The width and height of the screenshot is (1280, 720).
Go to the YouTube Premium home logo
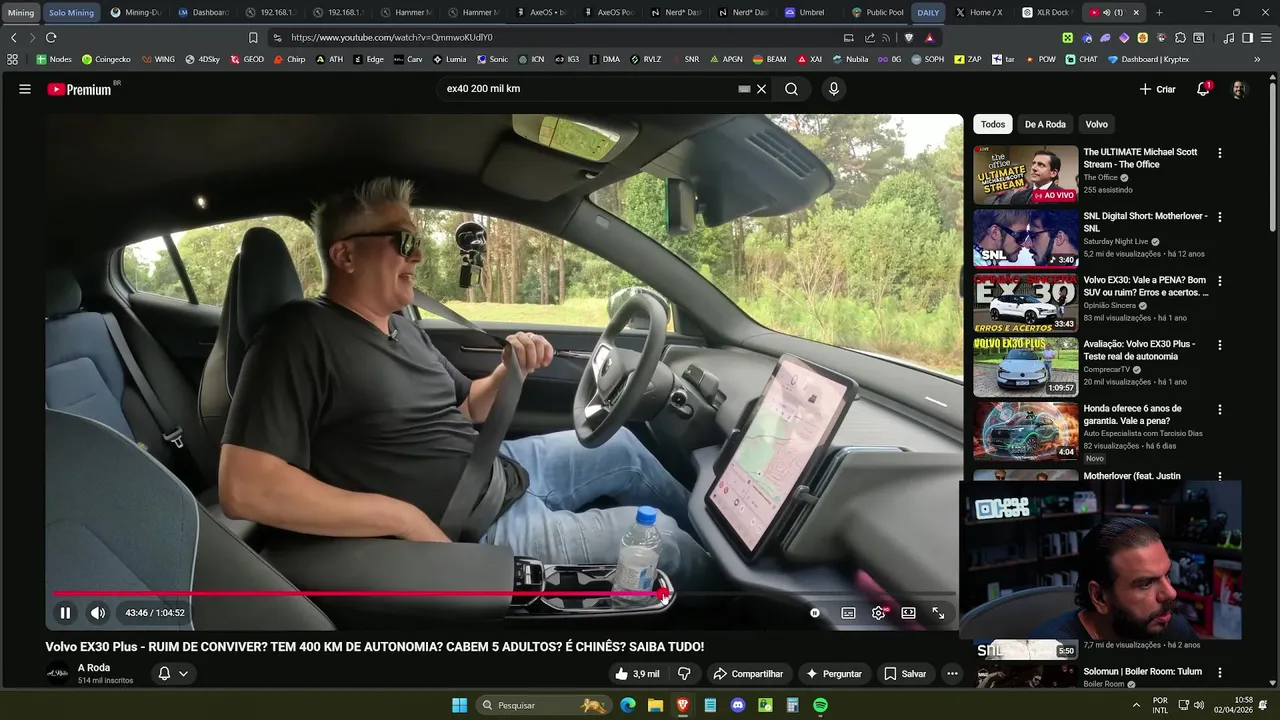[80, 89]
